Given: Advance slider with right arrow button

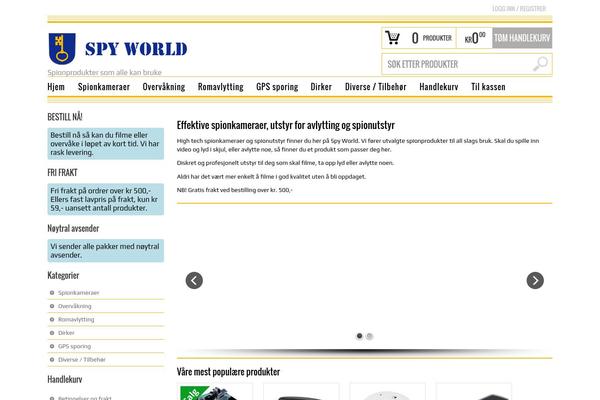Looking at the screenshot, I should pyautogui.click(x=535, y=281).
